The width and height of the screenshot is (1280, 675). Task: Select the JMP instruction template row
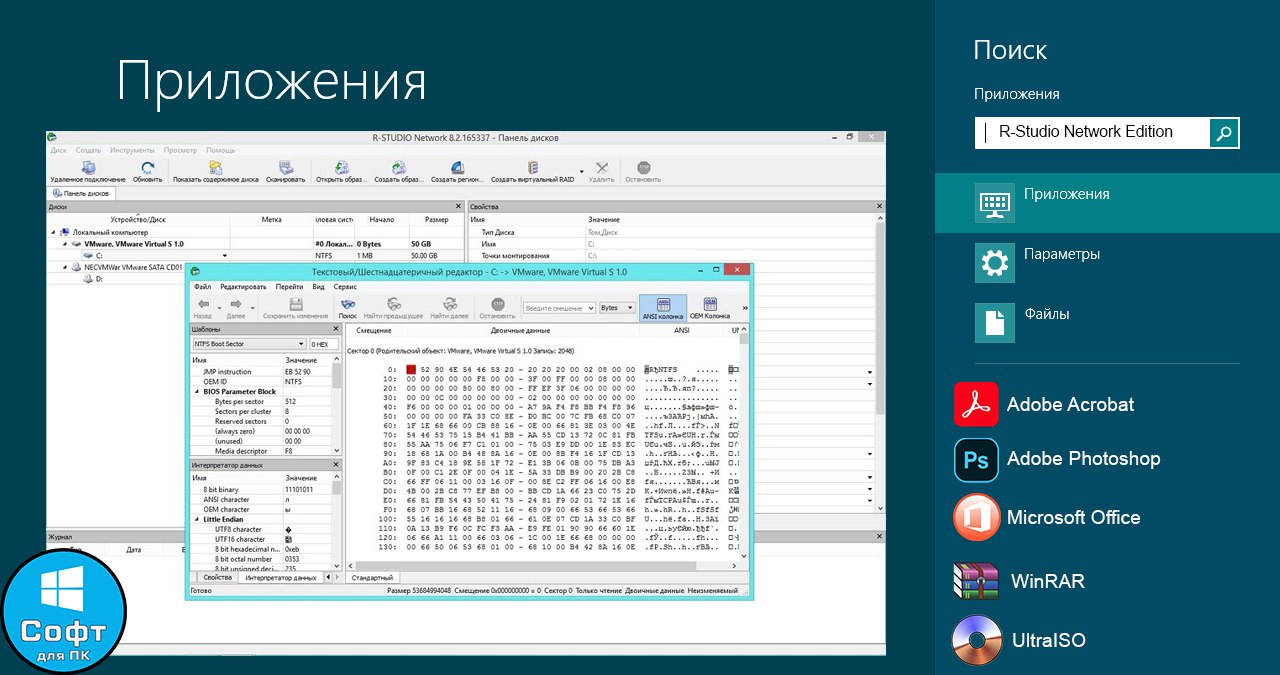coord(265,371)
